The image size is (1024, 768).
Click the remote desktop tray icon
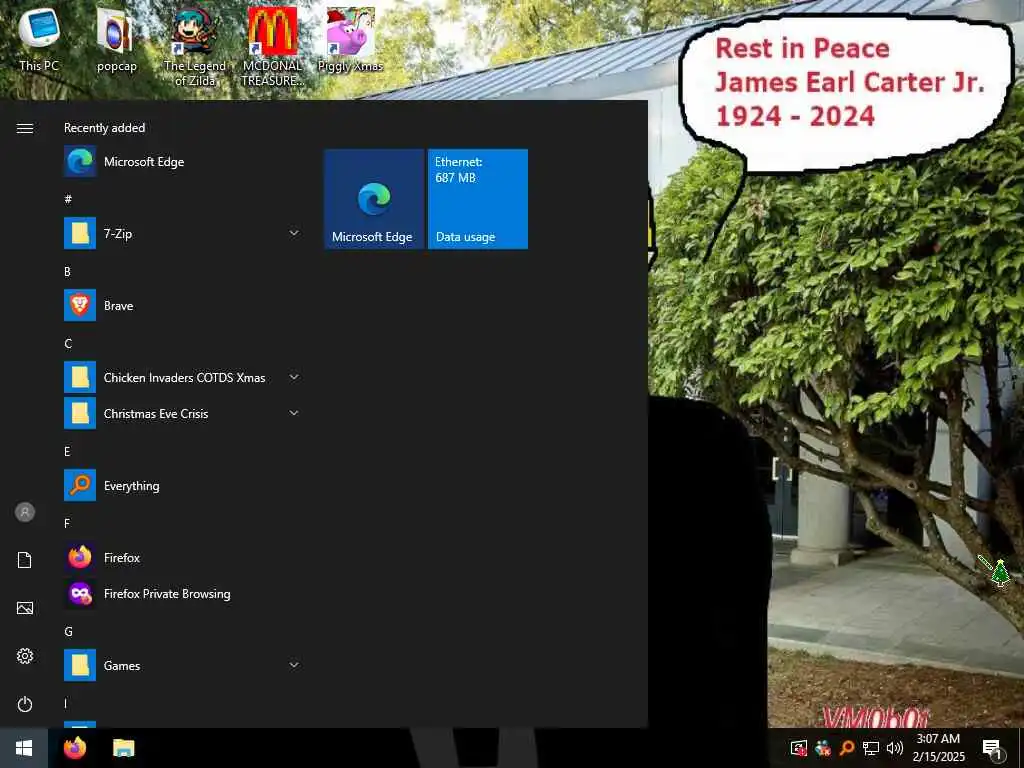click(798, 748)
